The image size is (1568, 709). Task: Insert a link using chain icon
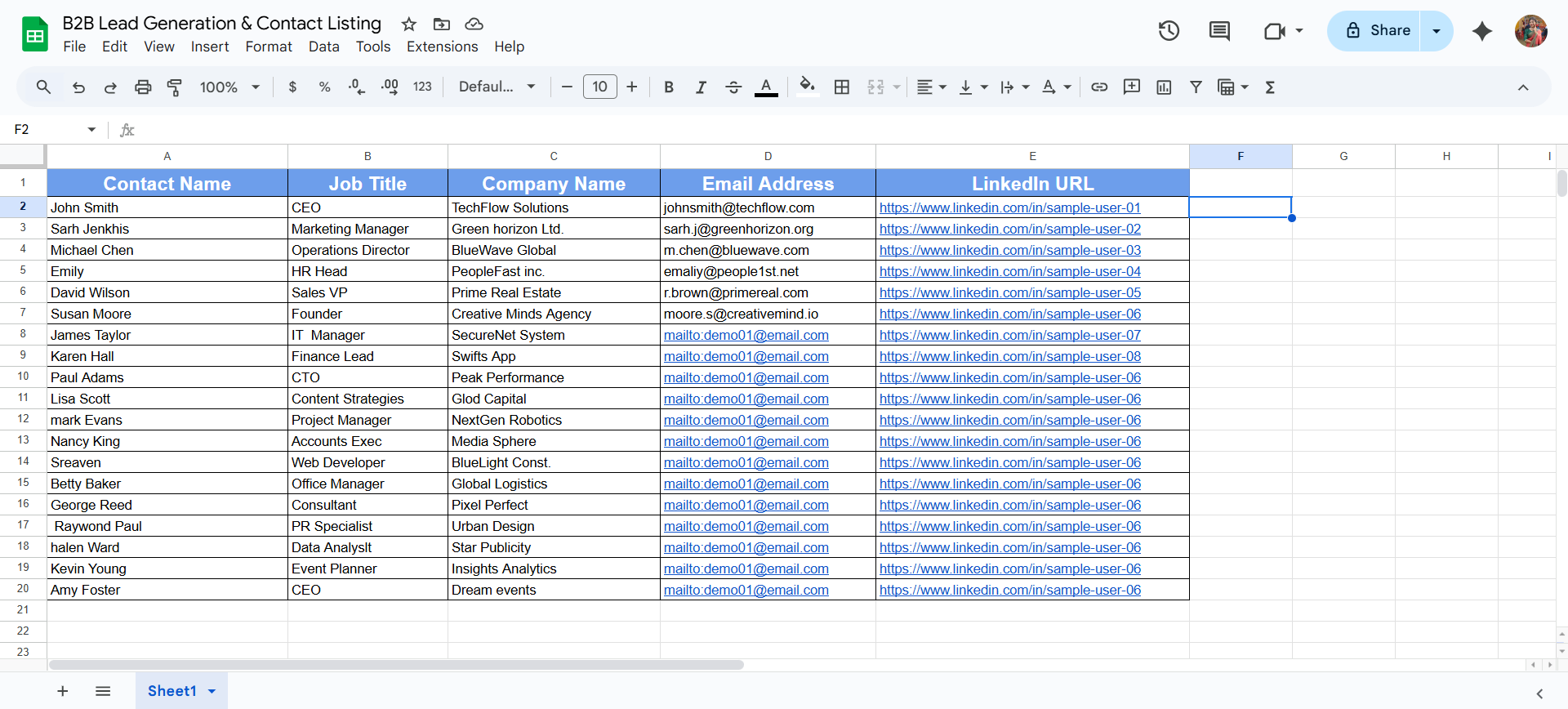point(1099,87)
